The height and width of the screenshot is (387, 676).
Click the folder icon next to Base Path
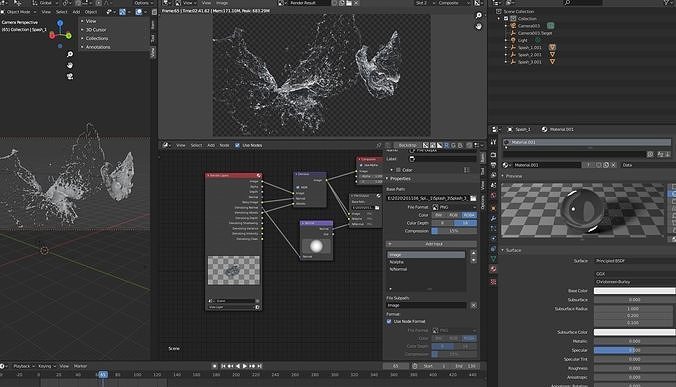(473, 198)
